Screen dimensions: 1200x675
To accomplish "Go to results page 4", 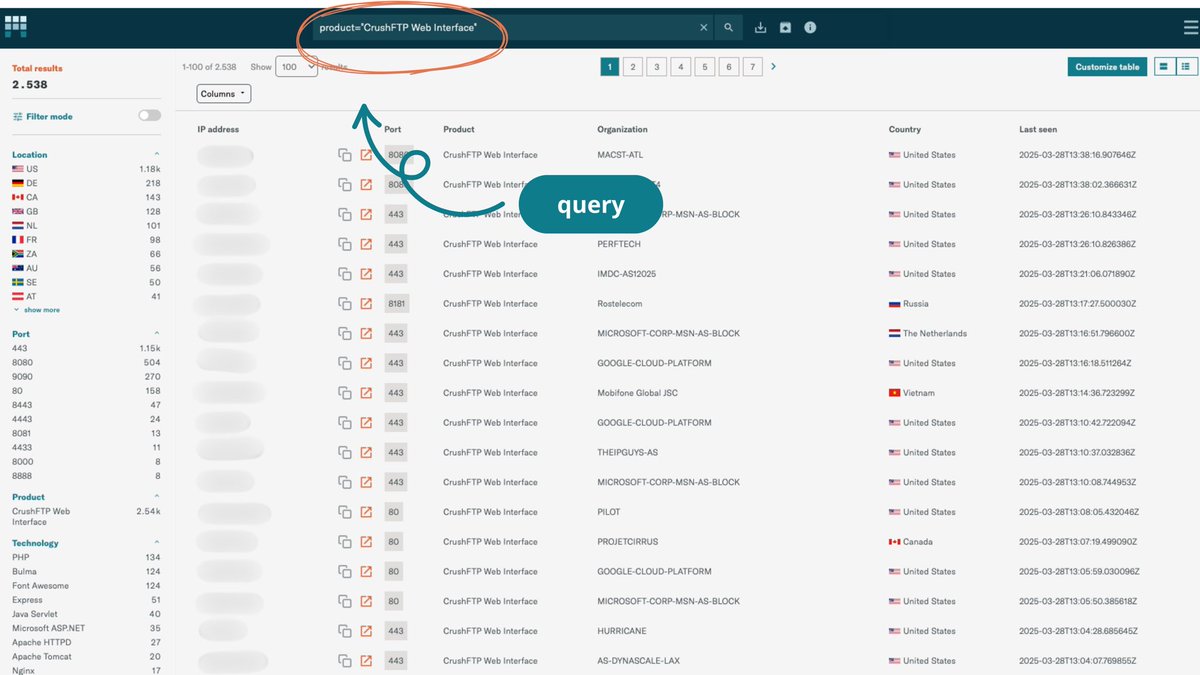I will 681,67.
